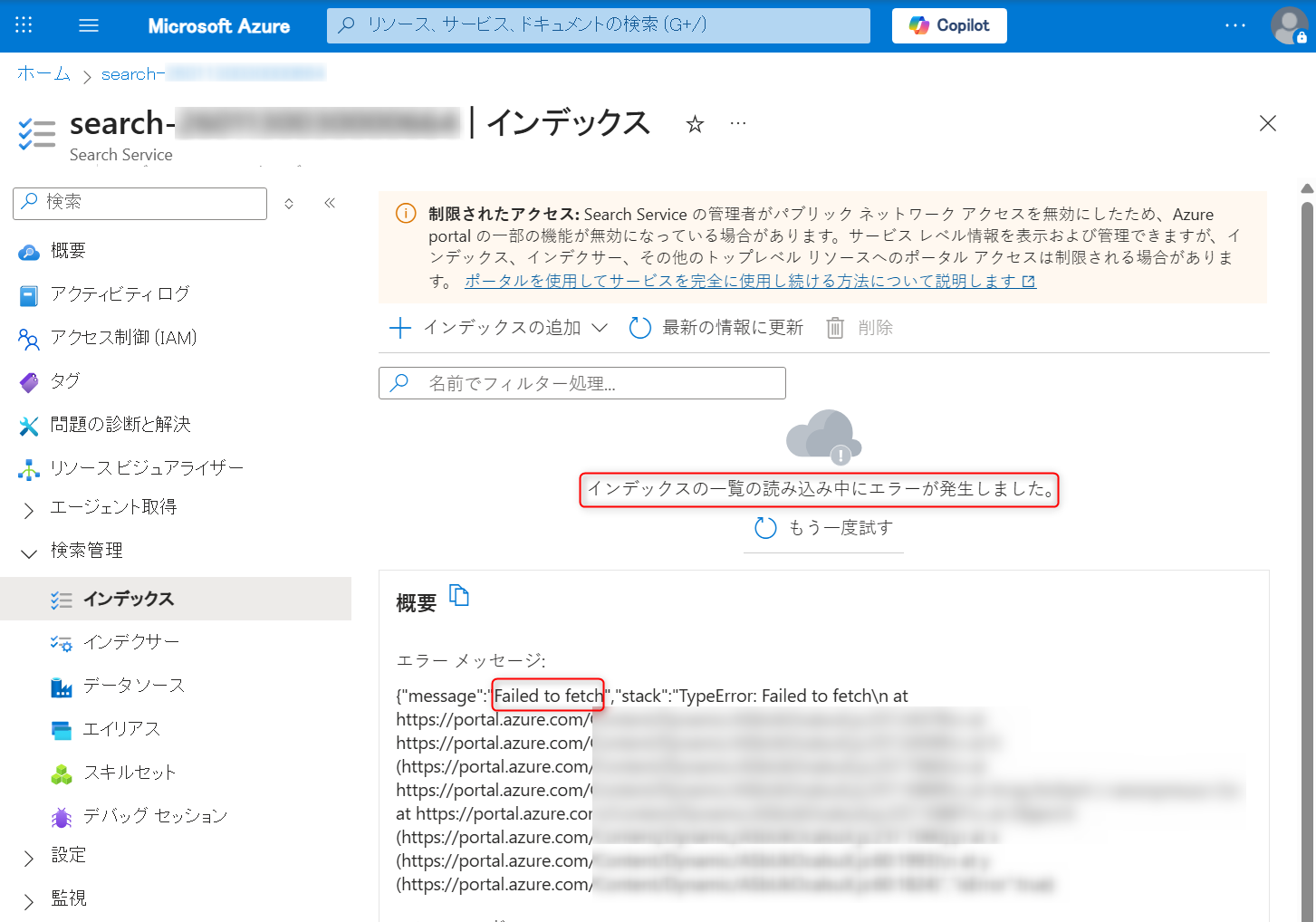Open デバッグ セッション from the sidebar
This screenshot has width=1316, height=922.
point(154,815)
